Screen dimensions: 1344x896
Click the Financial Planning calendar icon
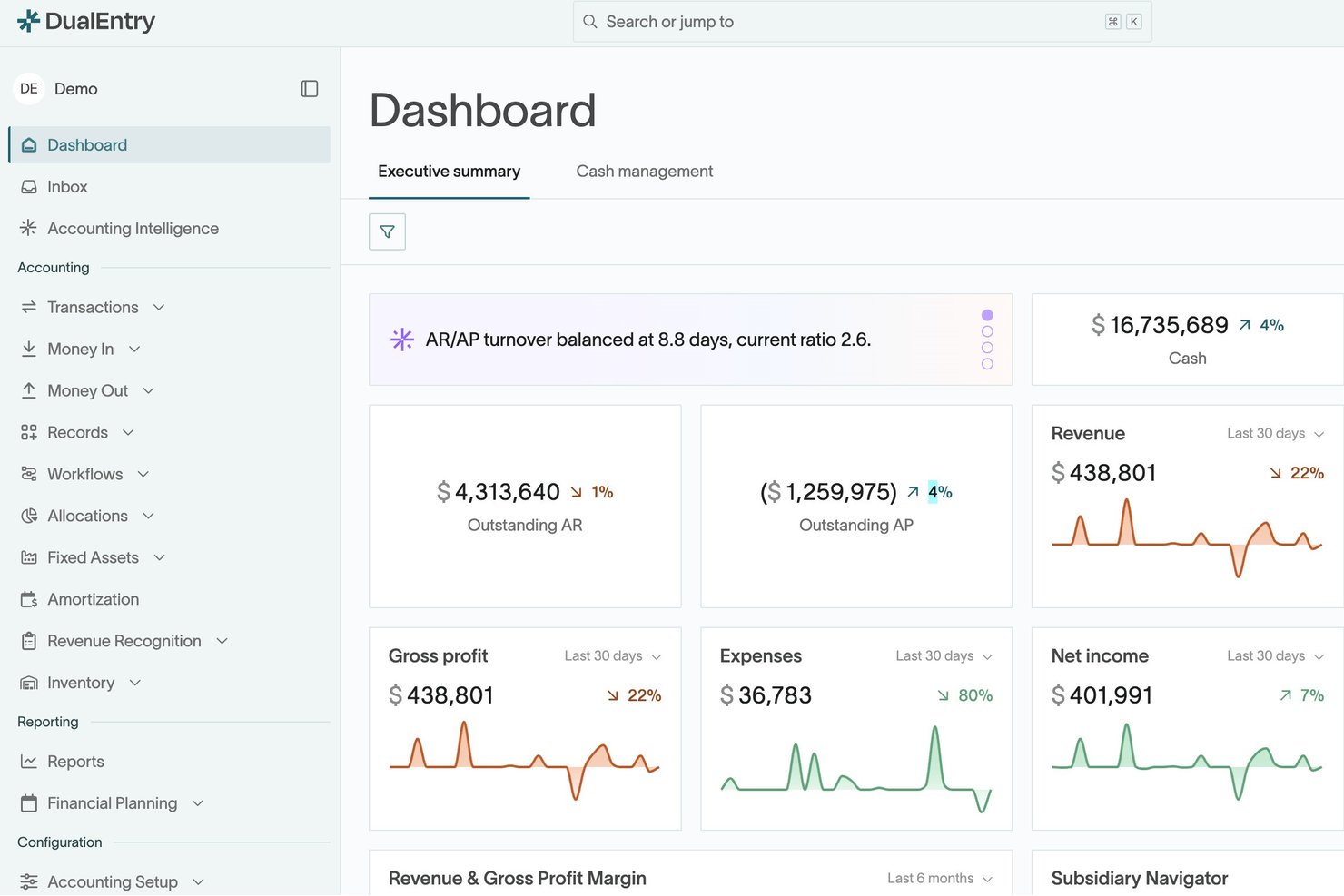click(x=29, y=803)
